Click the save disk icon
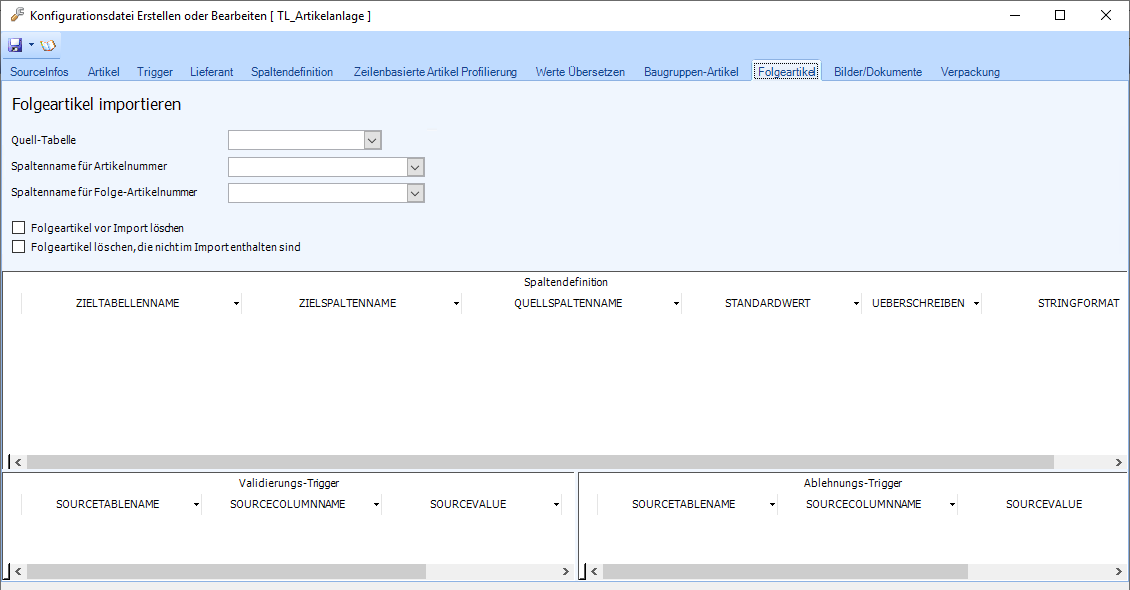The height and width of the screenshot is (590, 1130). [x=15, y=45]
